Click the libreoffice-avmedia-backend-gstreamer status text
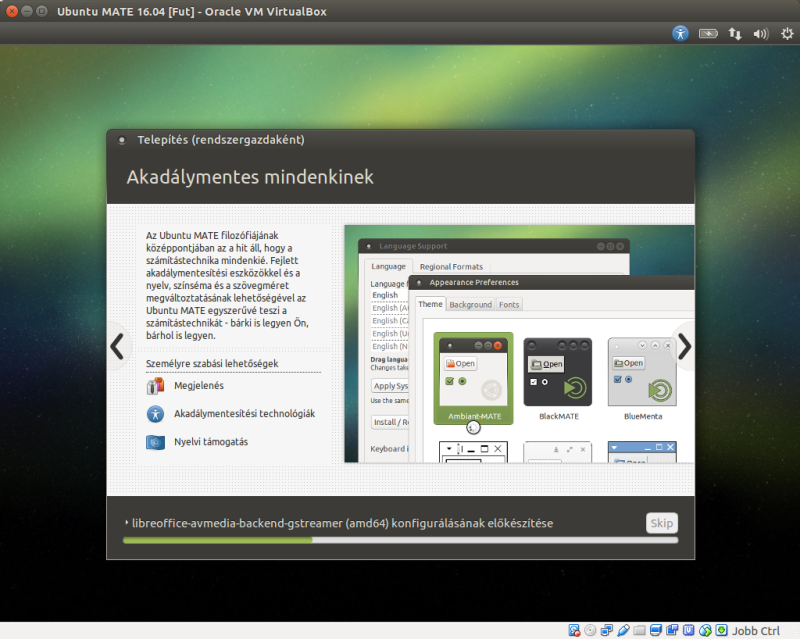Screen dimensions: 800x639 pyautogui.click(x=342, y=523)
